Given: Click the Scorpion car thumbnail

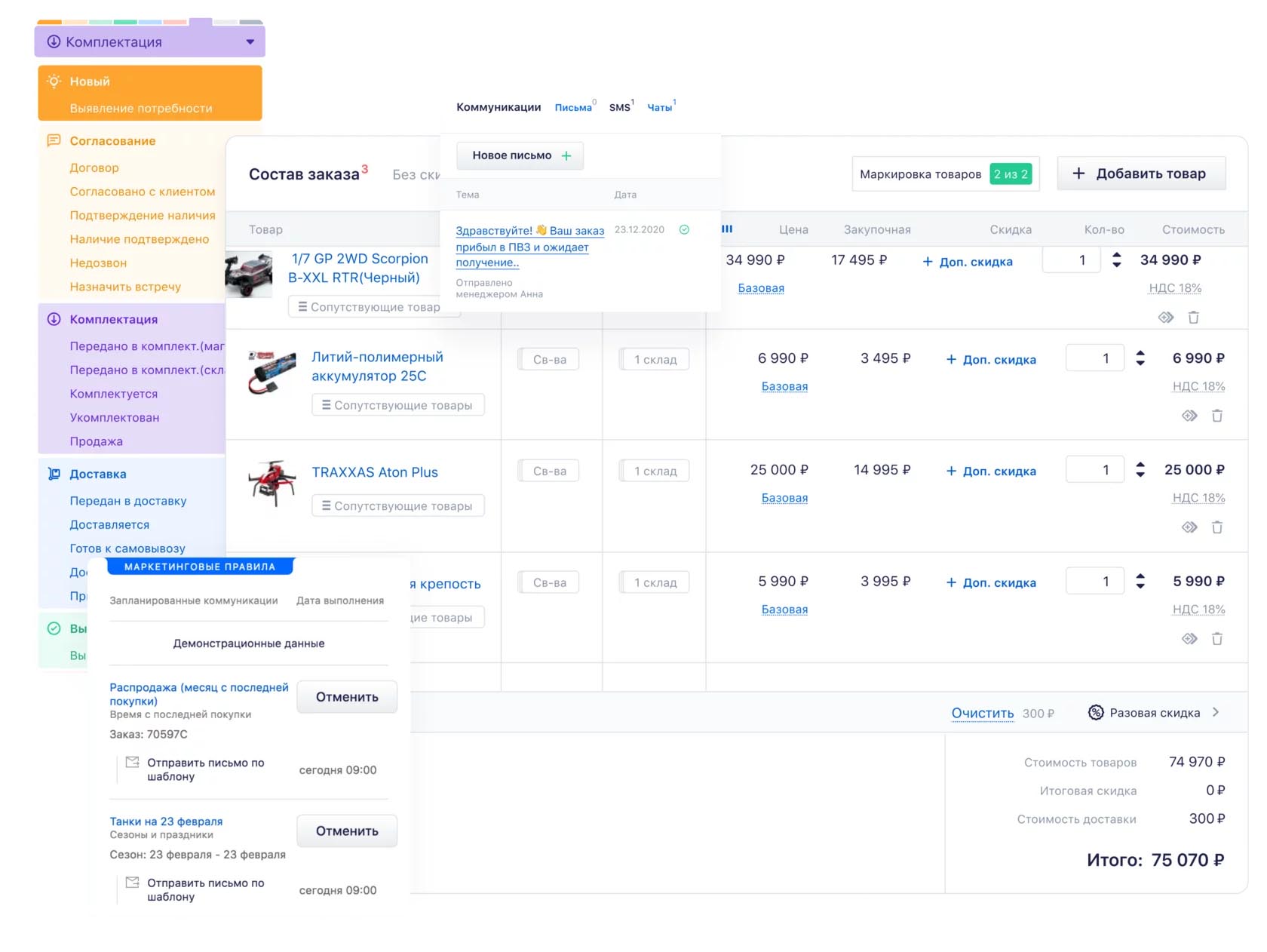Looking at the screenshot, I should point(249,275).
